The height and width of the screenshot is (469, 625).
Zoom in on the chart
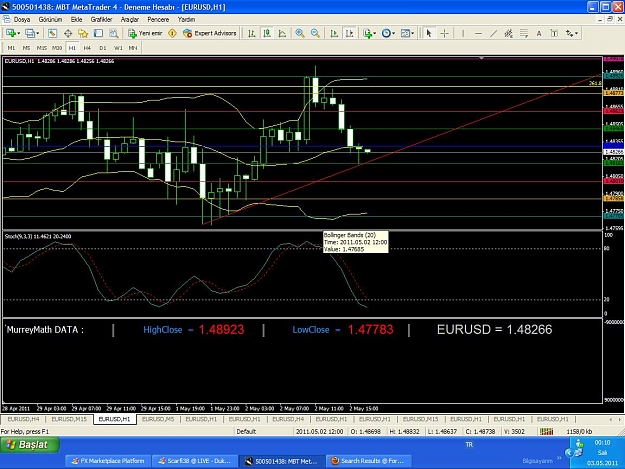[x=300, y=33]
